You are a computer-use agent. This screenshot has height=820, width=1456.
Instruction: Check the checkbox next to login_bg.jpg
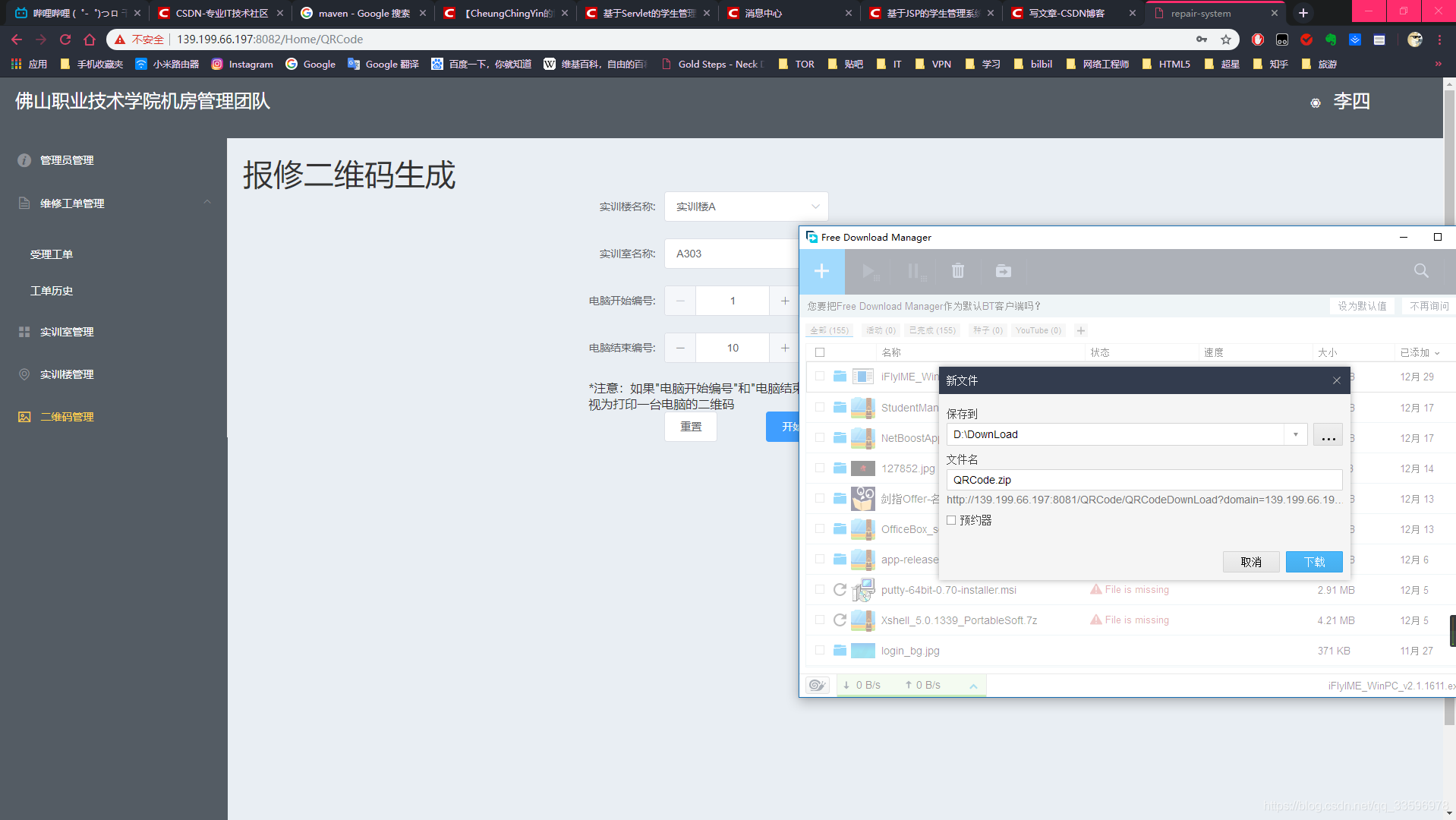819,651
